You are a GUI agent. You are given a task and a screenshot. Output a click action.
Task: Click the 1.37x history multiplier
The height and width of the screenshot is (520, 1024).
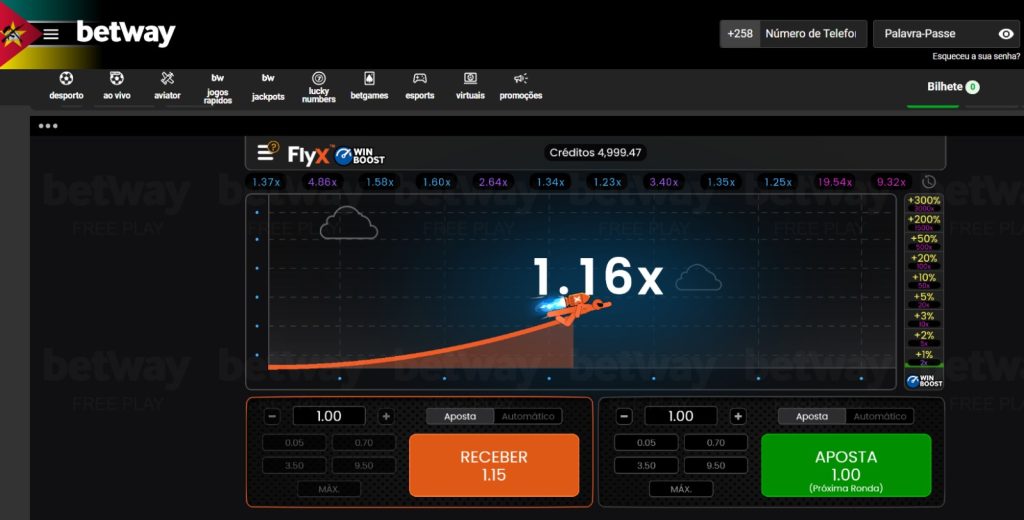[x=266, y=182]
